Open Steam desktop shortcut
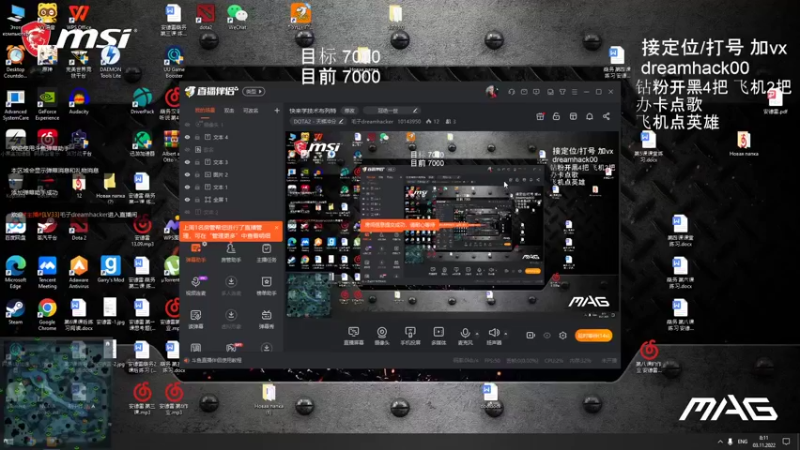The width and height of the screenshot is (800, 450). click(15, 312)
